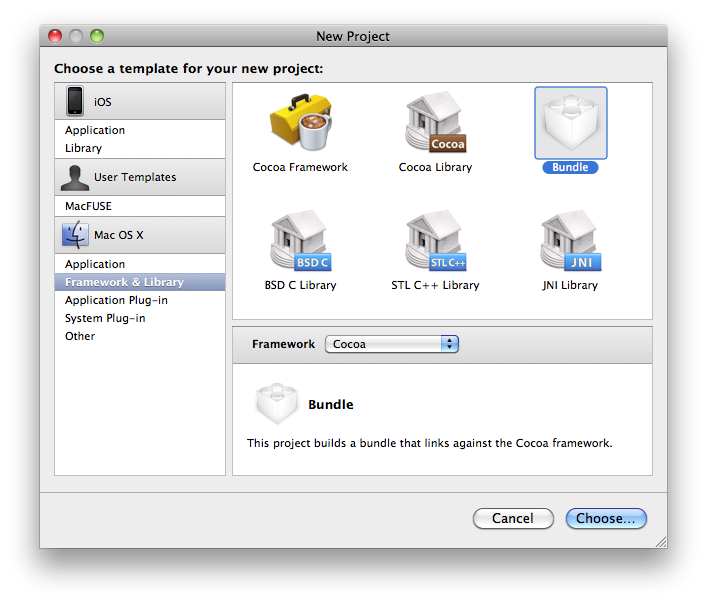Click the Bundle lego brick icon
The height and width of the screenshot is (603, 707).
point(570,124)
